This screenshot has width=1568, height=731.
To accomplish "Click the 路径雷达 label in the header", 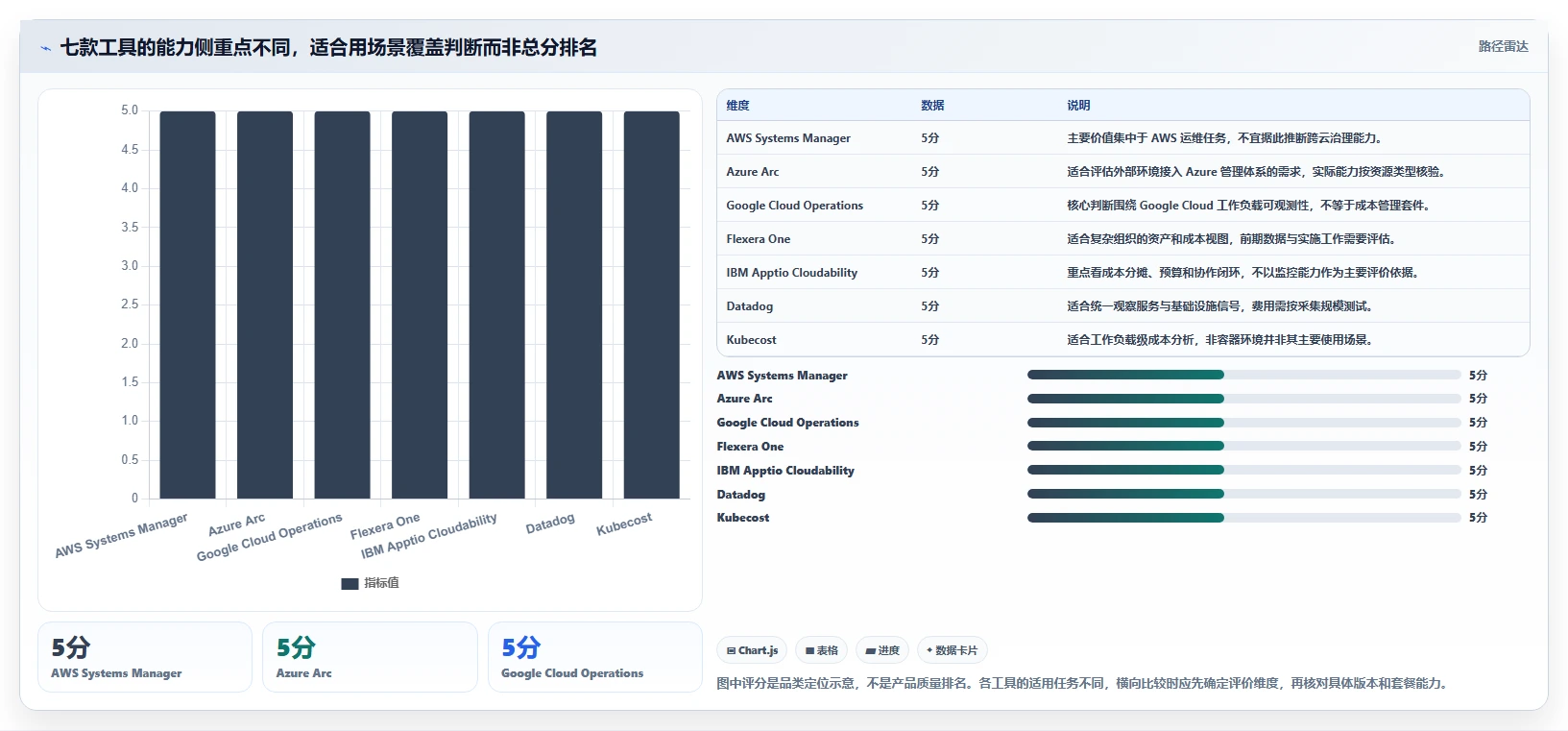I will [1503, 46].
